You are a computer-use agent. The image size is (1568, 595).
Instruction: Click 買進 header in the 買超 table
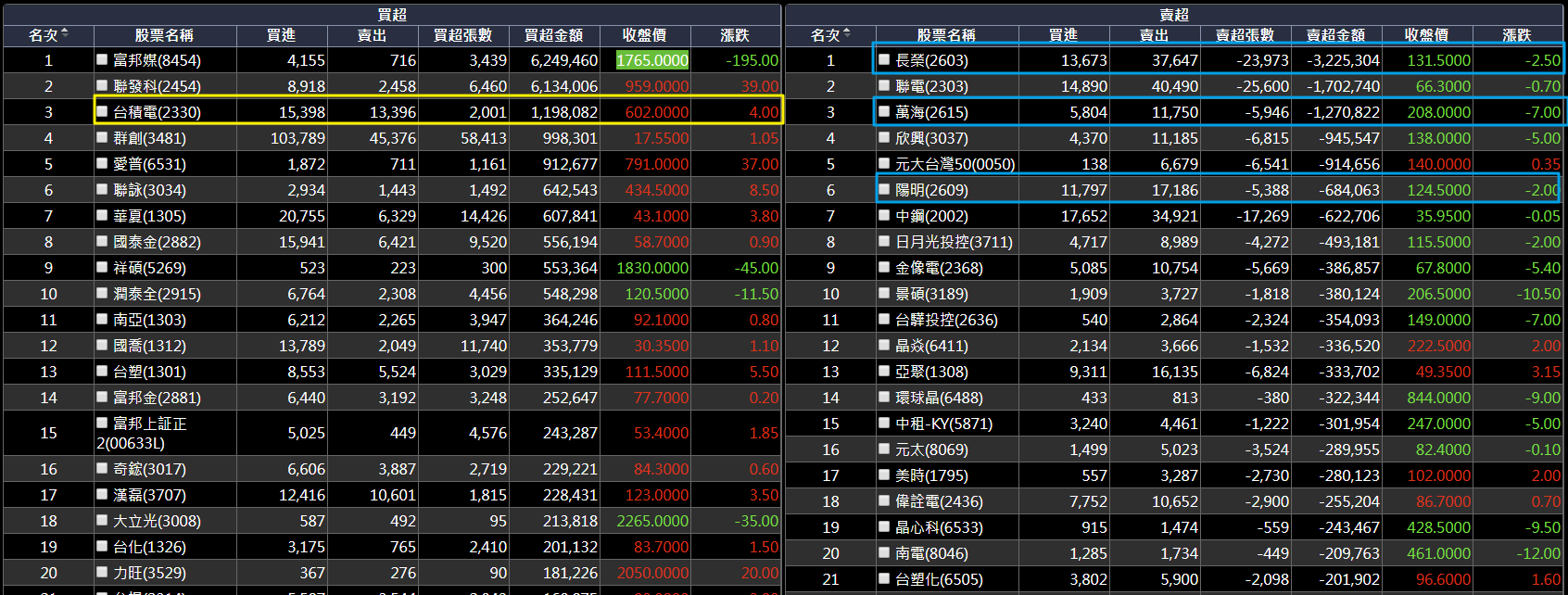(x=281, y=35)
